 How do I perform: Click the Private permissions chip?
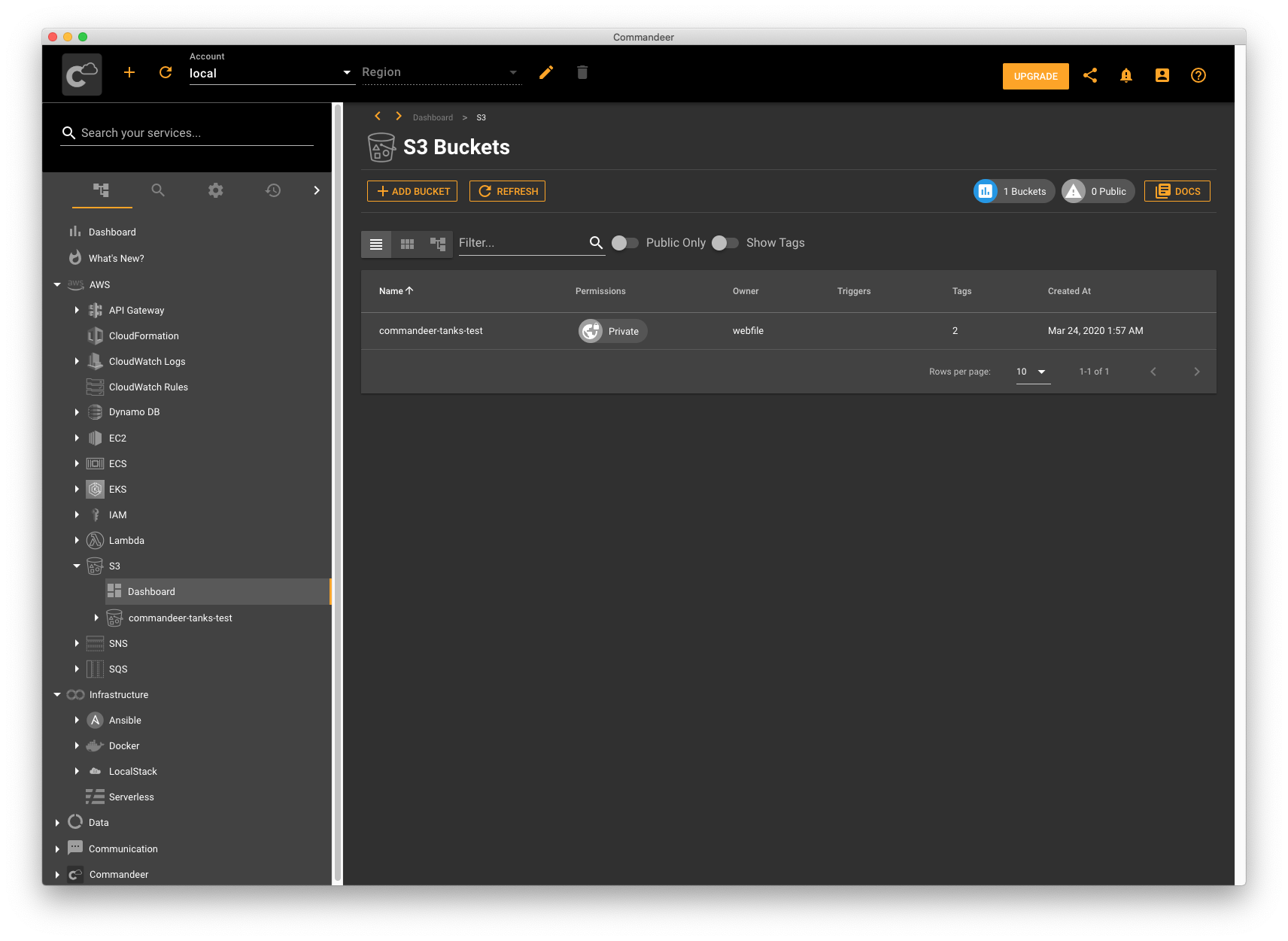(612, 331)
